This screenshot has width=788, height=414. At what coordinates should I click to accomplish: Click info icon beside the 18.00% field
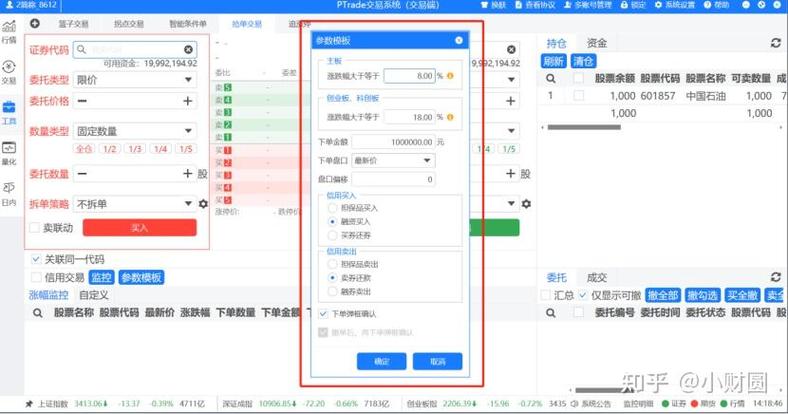pos(450,117)
